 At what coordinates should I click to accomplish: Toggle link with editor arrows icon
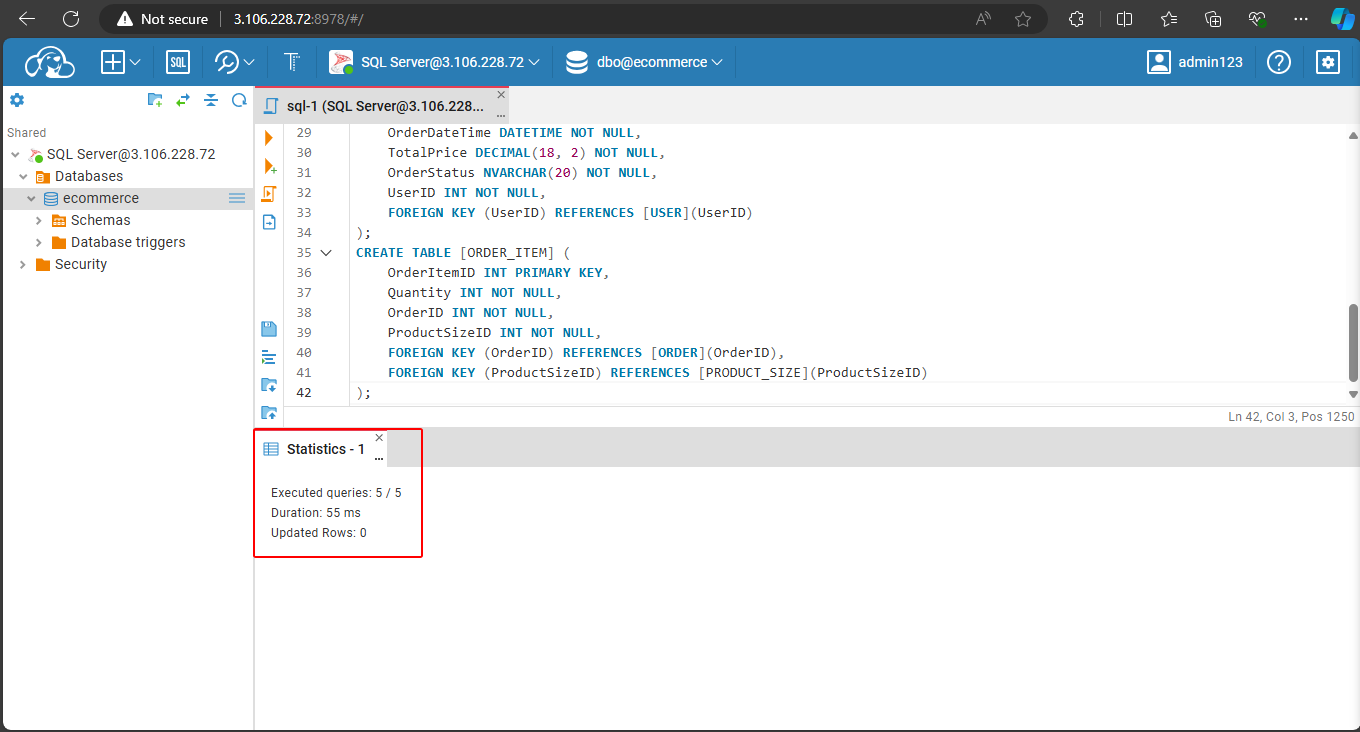coord(183,100)
